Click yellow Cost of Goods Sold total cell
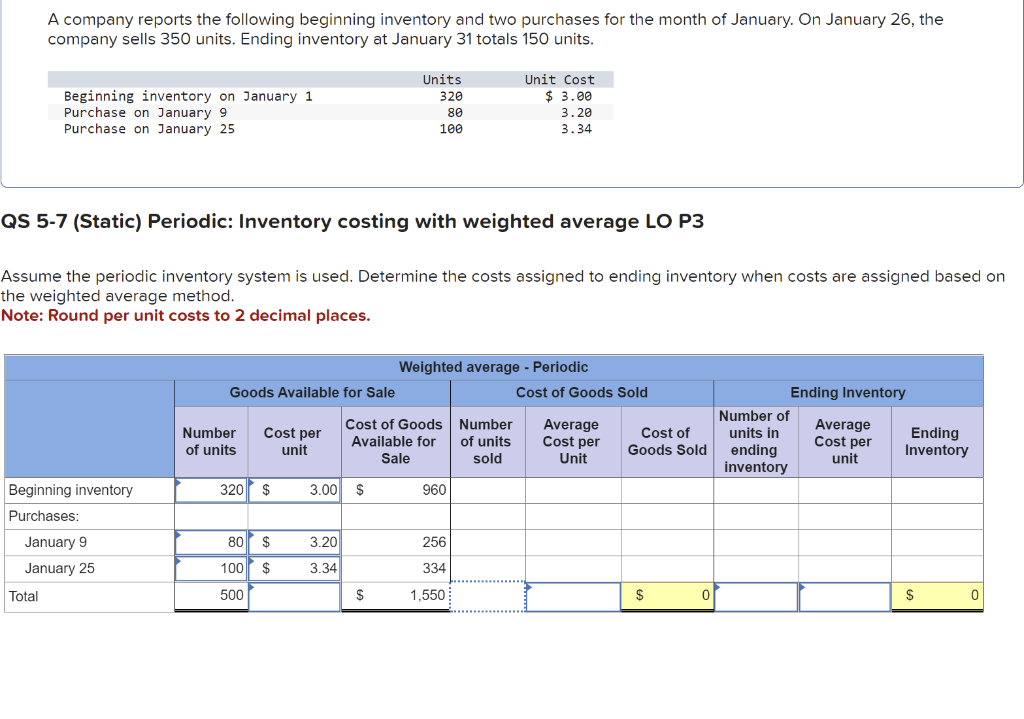The width and height of the screenshot is (1024, 719). click(667, 596)
